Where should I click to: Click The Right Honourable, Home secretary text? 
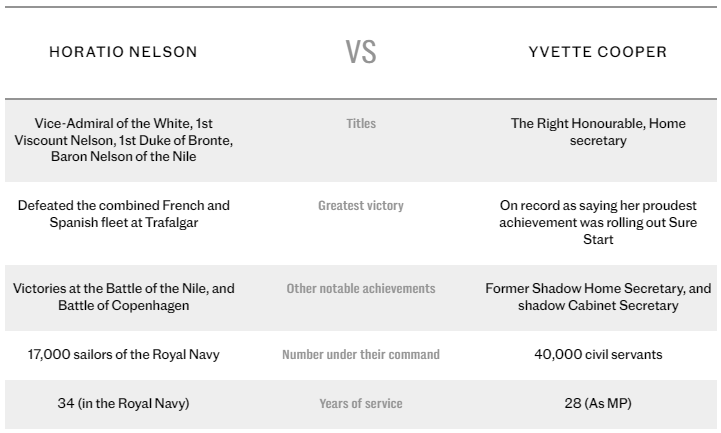click(598, 131)
